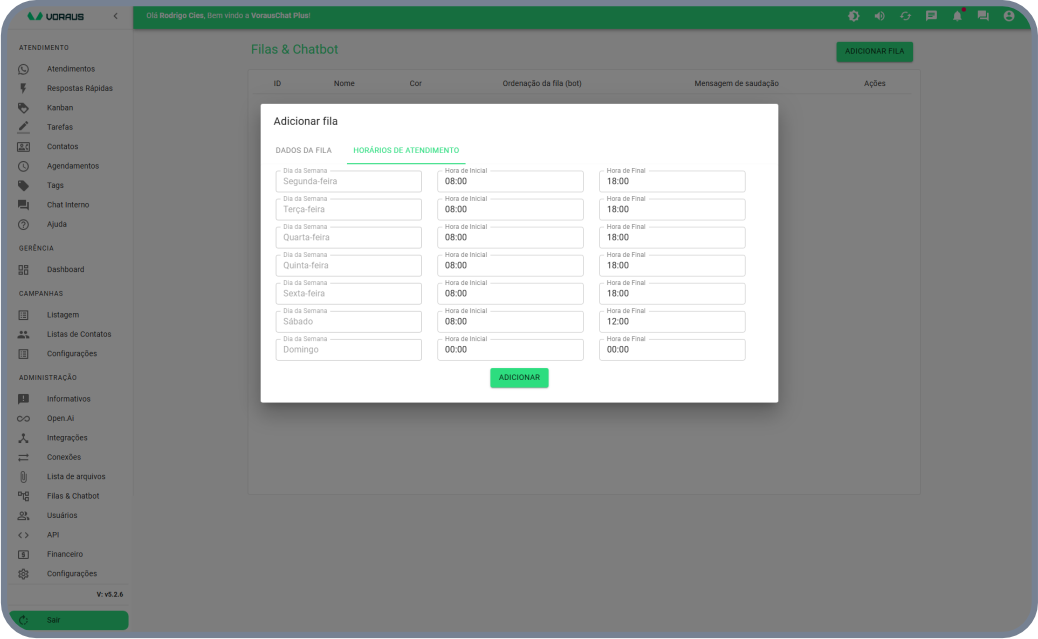
Task: Open Agendamentos clock icon
Action: pos(23,166)
